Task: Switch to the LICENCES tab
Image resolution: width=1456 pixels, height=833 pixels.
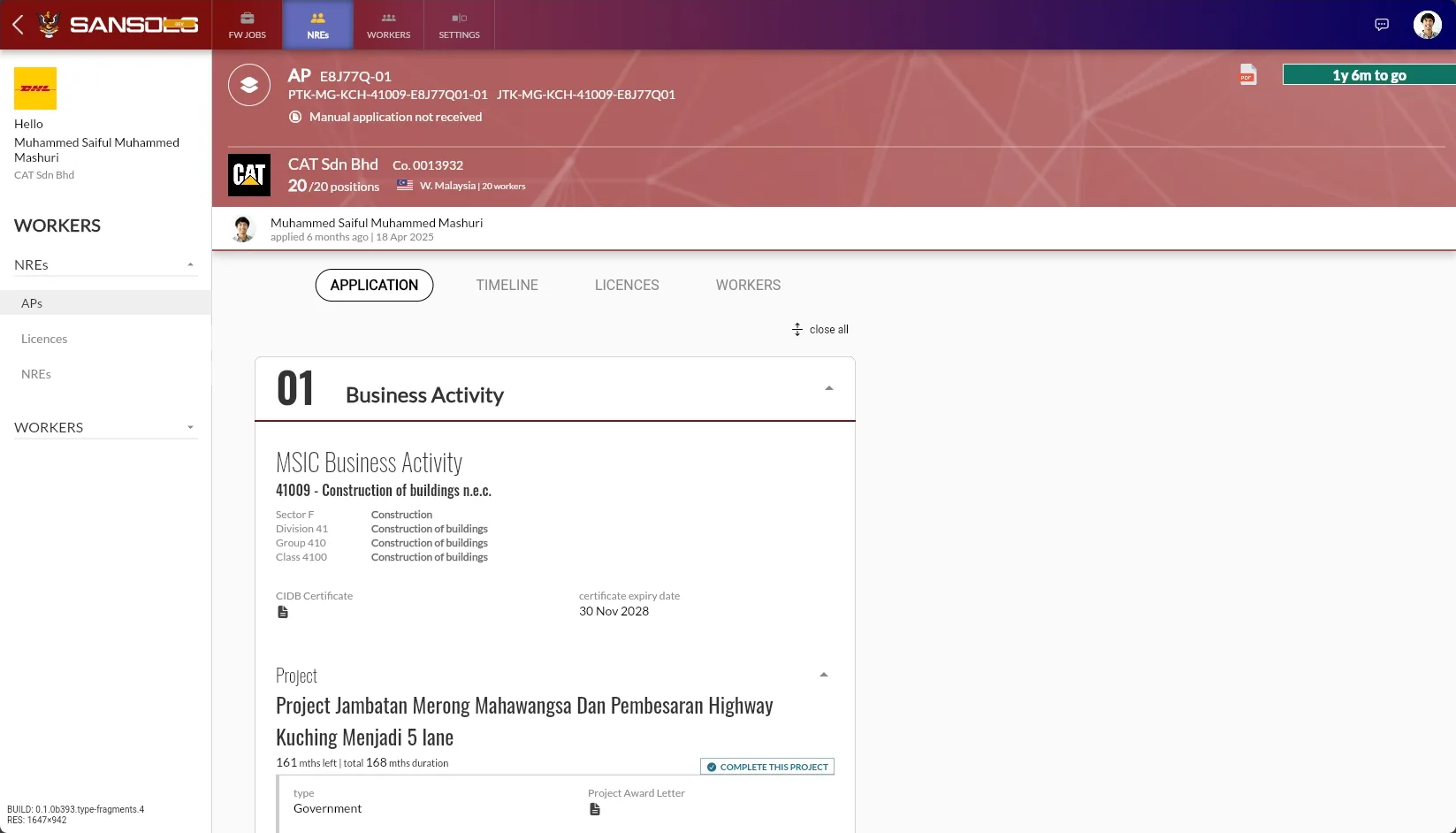Action: pyautogui.click(x=627, y=285)
